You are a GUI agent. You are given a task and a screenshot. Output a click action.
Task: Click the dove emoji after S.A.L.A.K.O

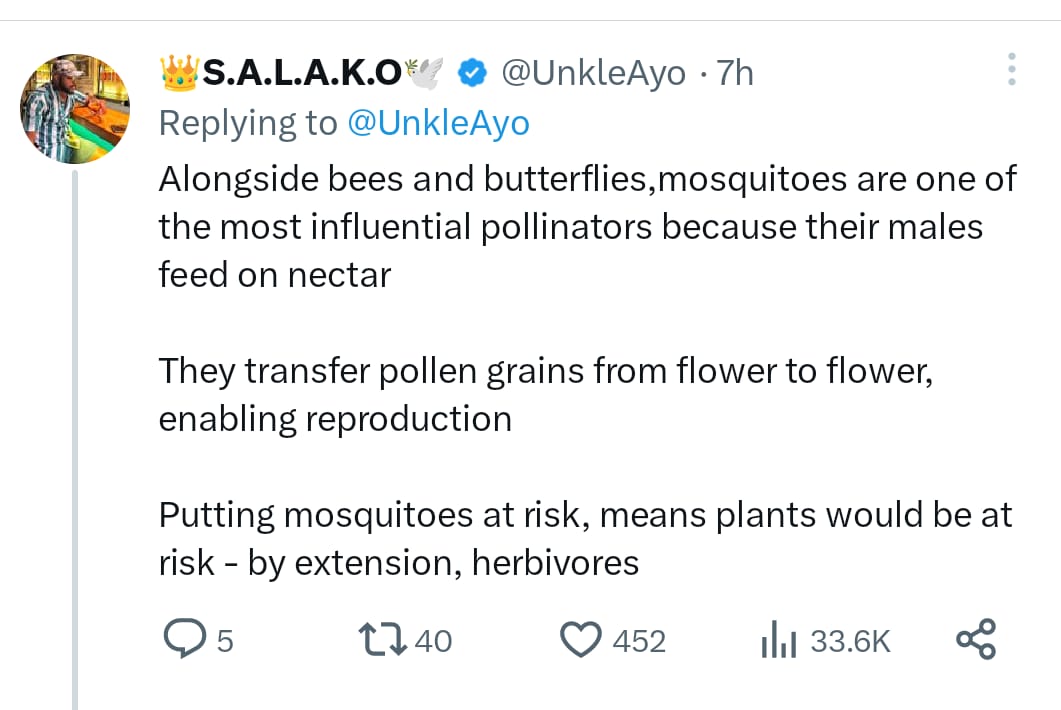pos(426,70)
